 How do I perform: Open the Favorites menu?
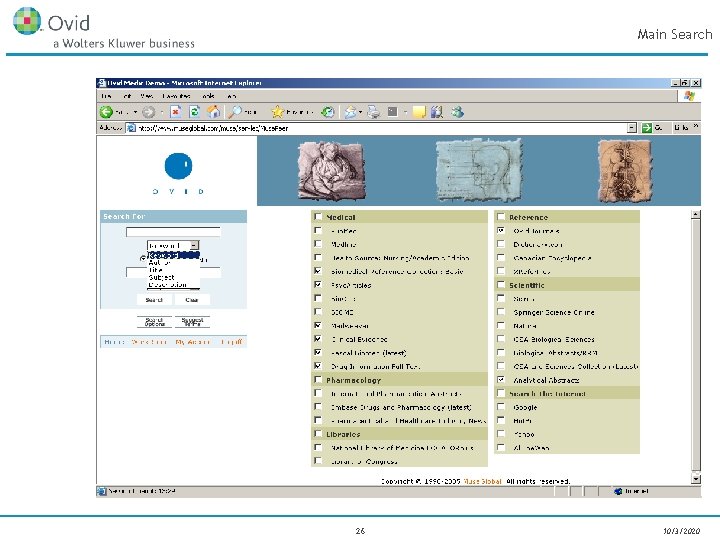(176, 96)
